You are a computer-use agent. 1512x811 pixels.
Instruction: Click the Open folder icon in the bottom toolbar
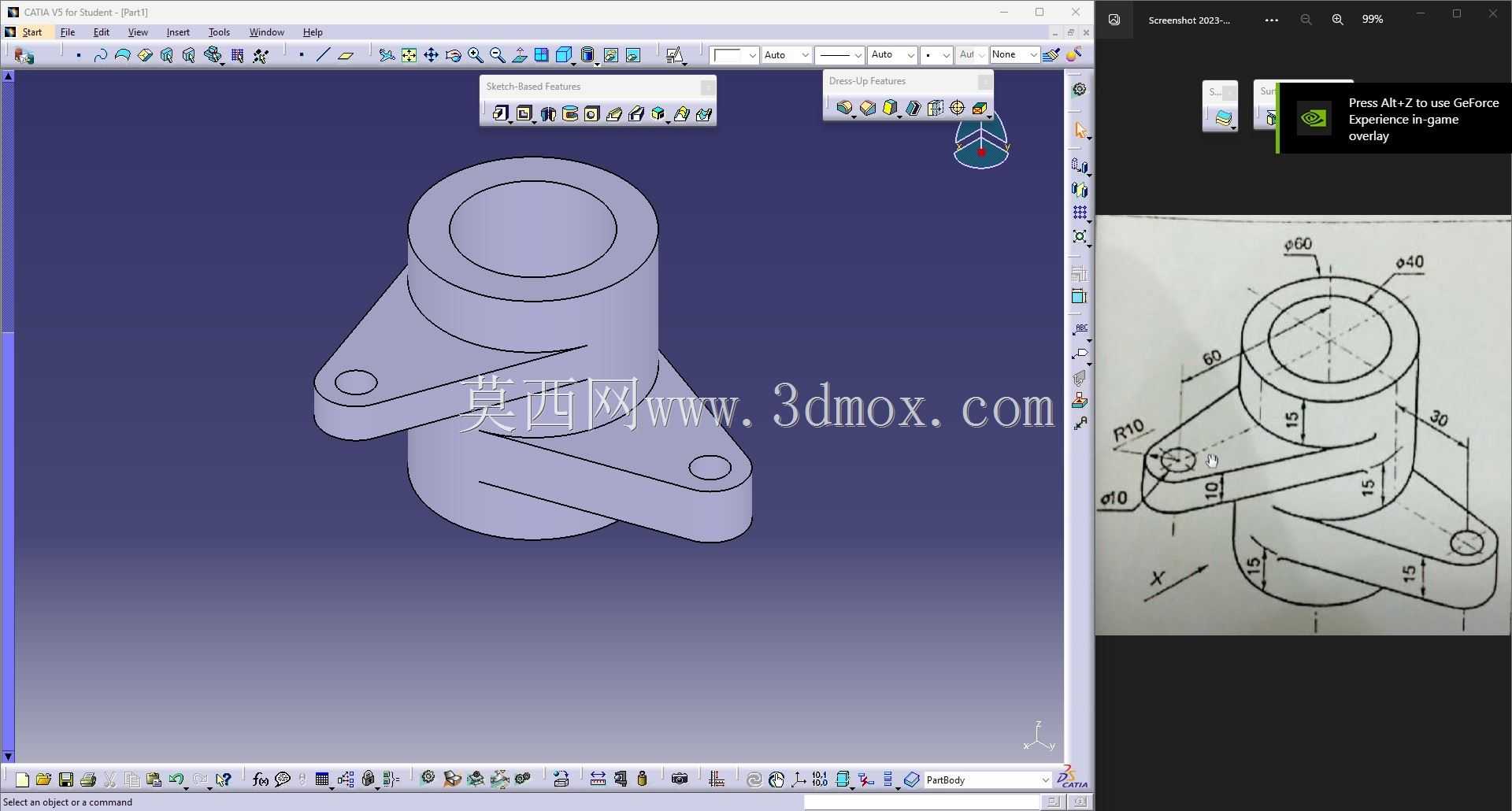pos(44,780)
